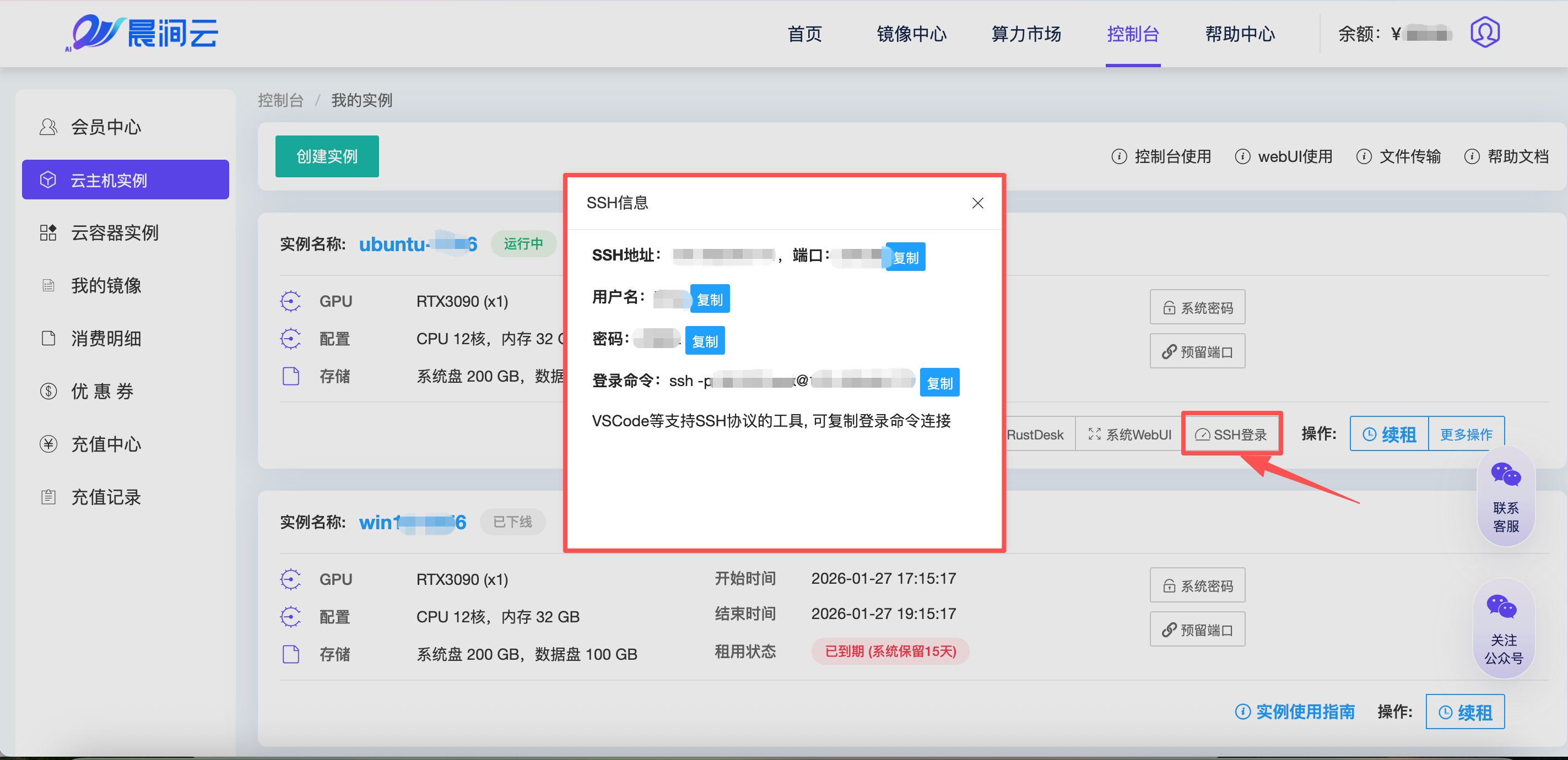Copy the SSH address and port
Image resolution: width=1568 pixels, height=760 pixels.
(905, 257)
